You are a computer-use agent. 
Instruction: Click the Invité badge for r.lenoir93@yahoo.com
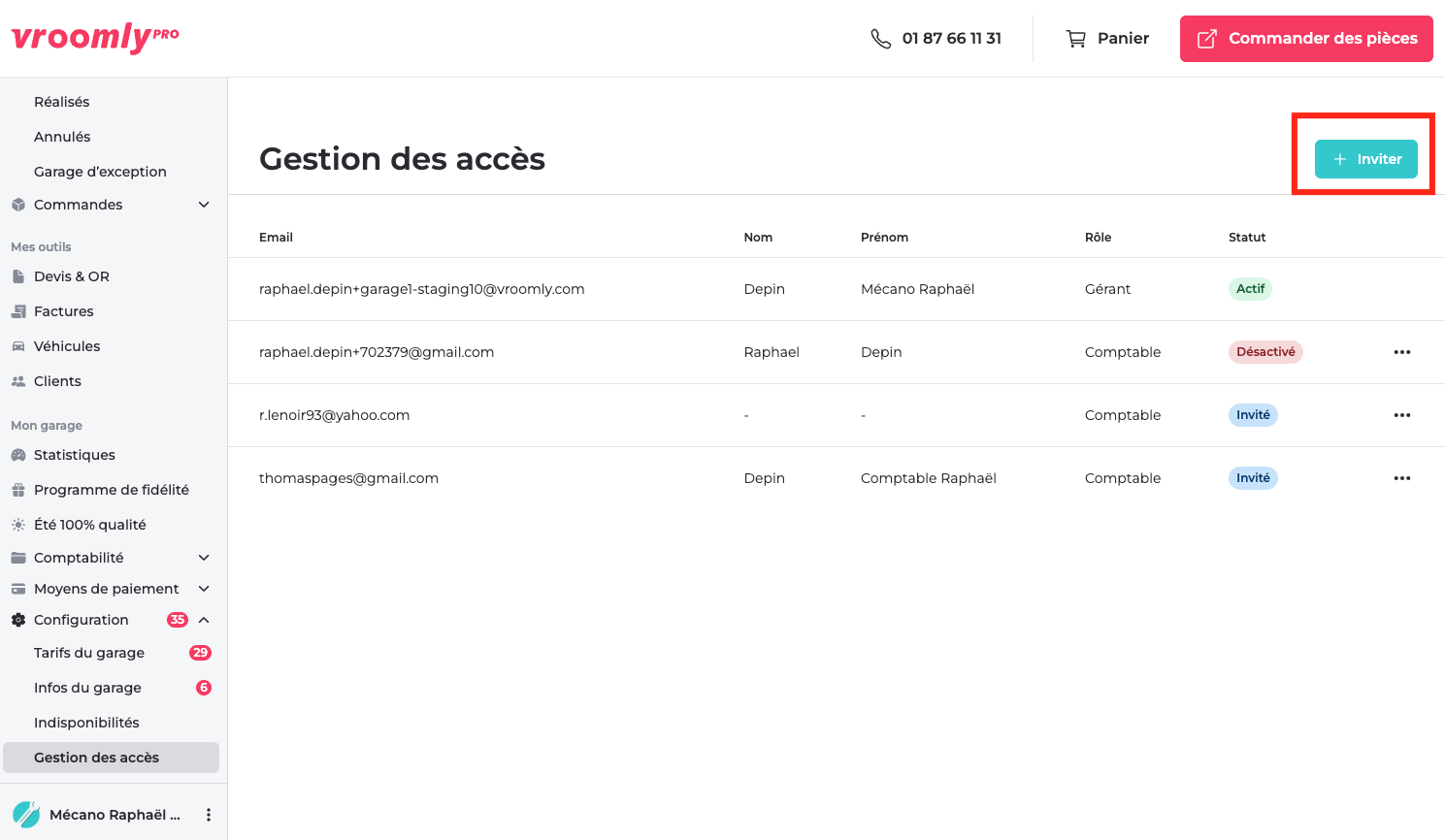[1253, 415]
